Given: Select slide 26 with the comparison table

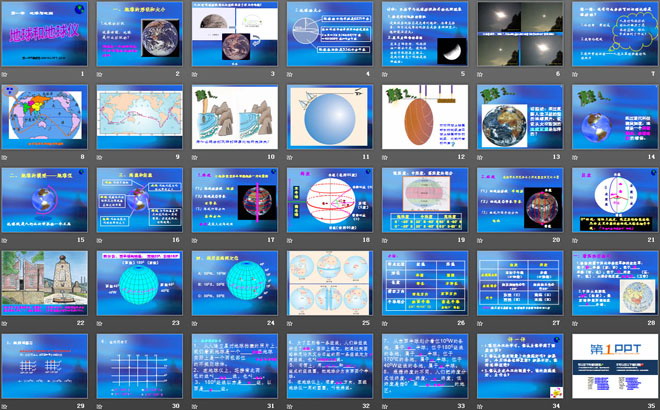Looking at the screenshot, I should click(x=425, y=283).
